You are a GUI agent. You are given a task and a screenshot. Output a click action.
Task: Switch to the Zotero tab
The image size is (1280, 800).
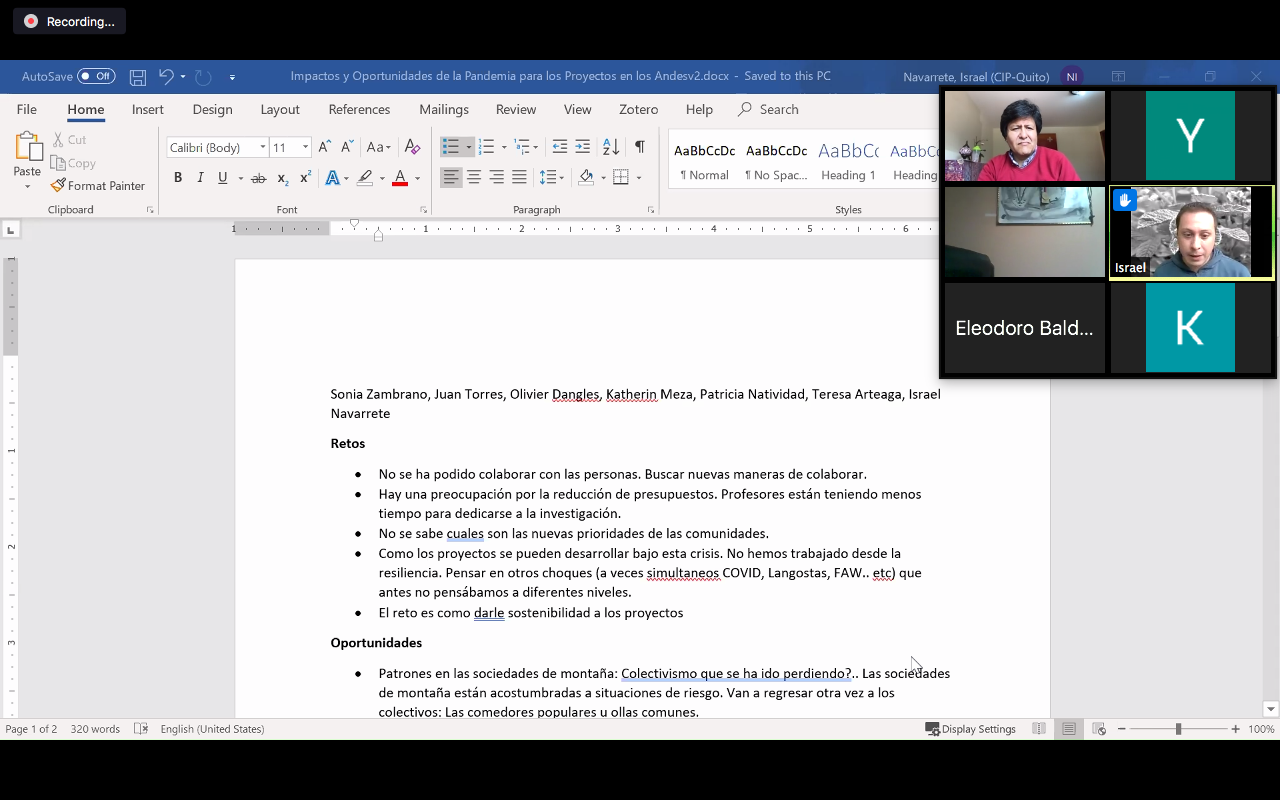click(x=638, y=110)
